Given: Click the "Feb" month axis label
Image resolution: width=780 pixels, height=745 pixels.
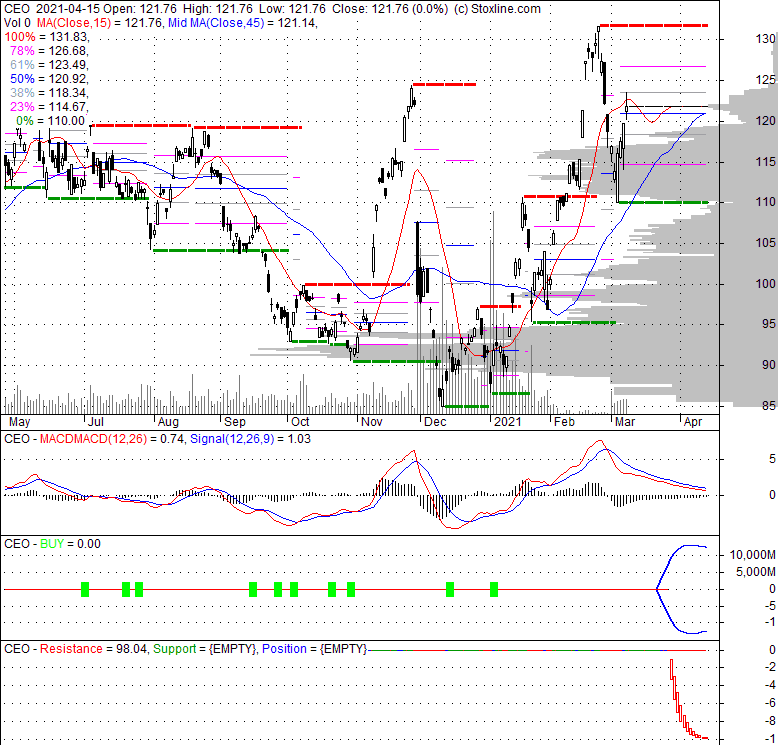Looking at the screenshot, I should tap(564, 422).
